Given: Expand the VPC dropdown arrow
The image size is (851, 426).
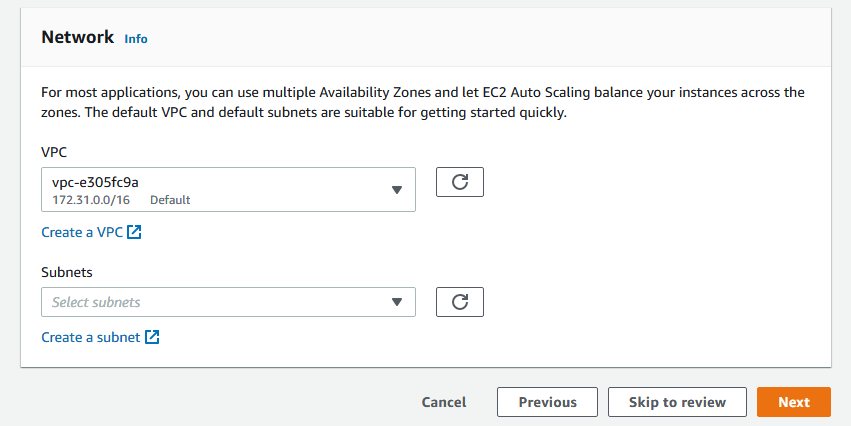Looking at the screenshot, I should [396, 190].
